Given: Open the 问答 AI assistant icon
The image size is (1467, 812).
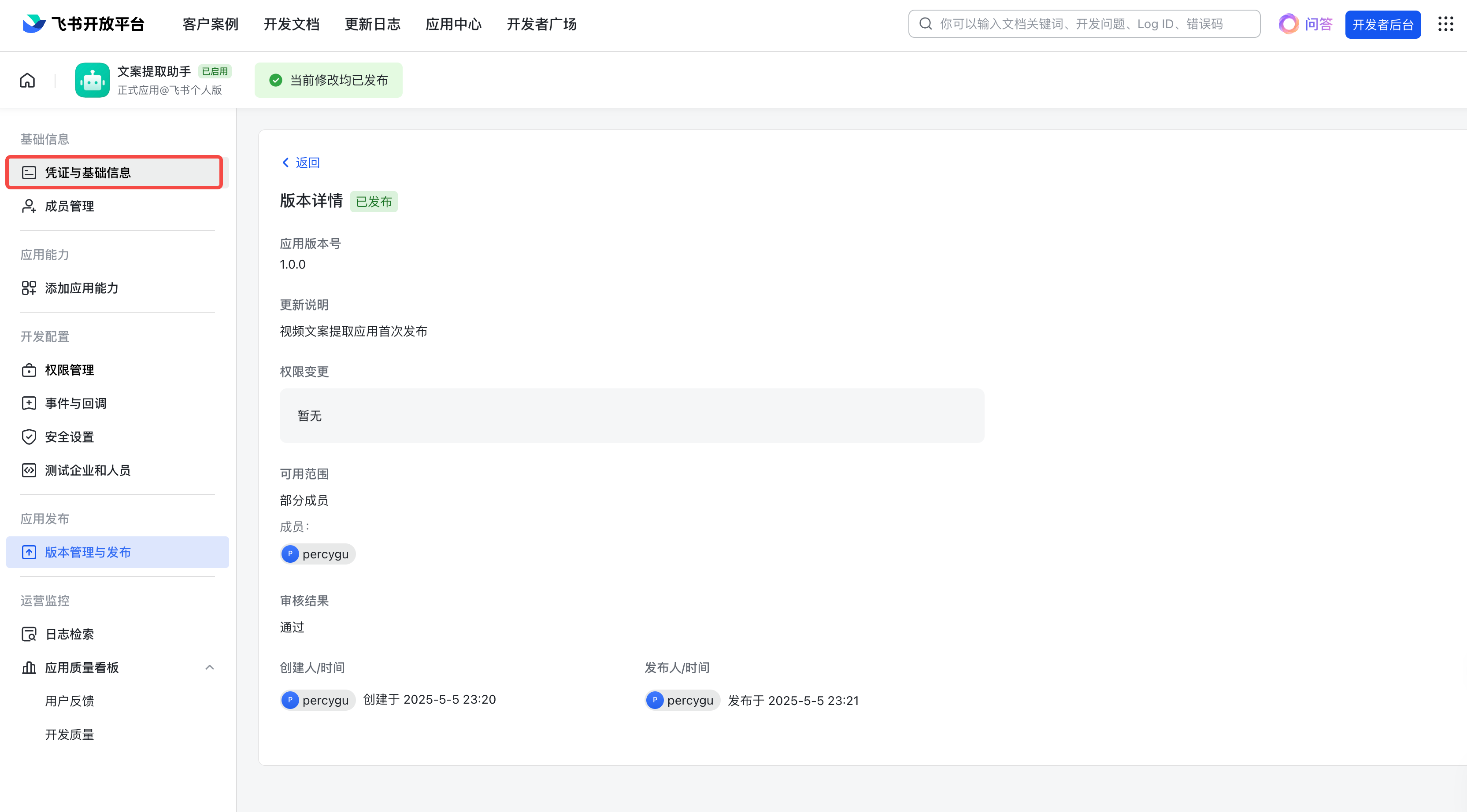Looking at the screenshot, I should click(1289, 24).
